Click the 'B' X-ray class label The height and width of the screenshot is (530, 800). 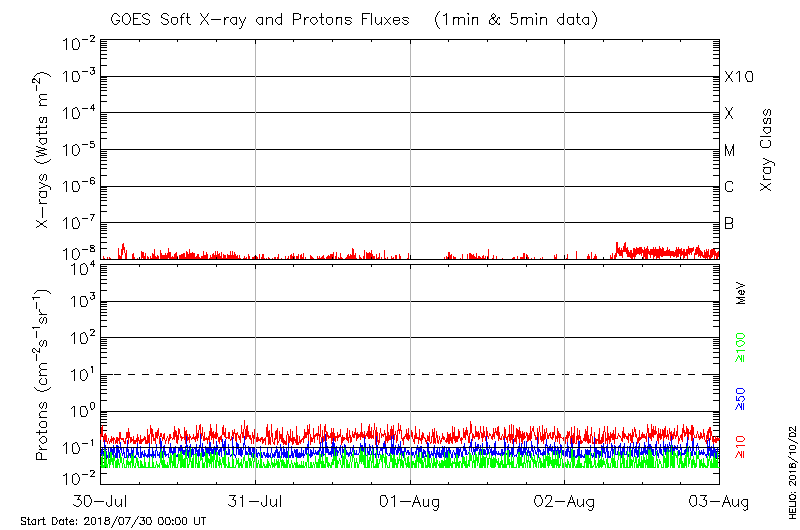point(730,223)
